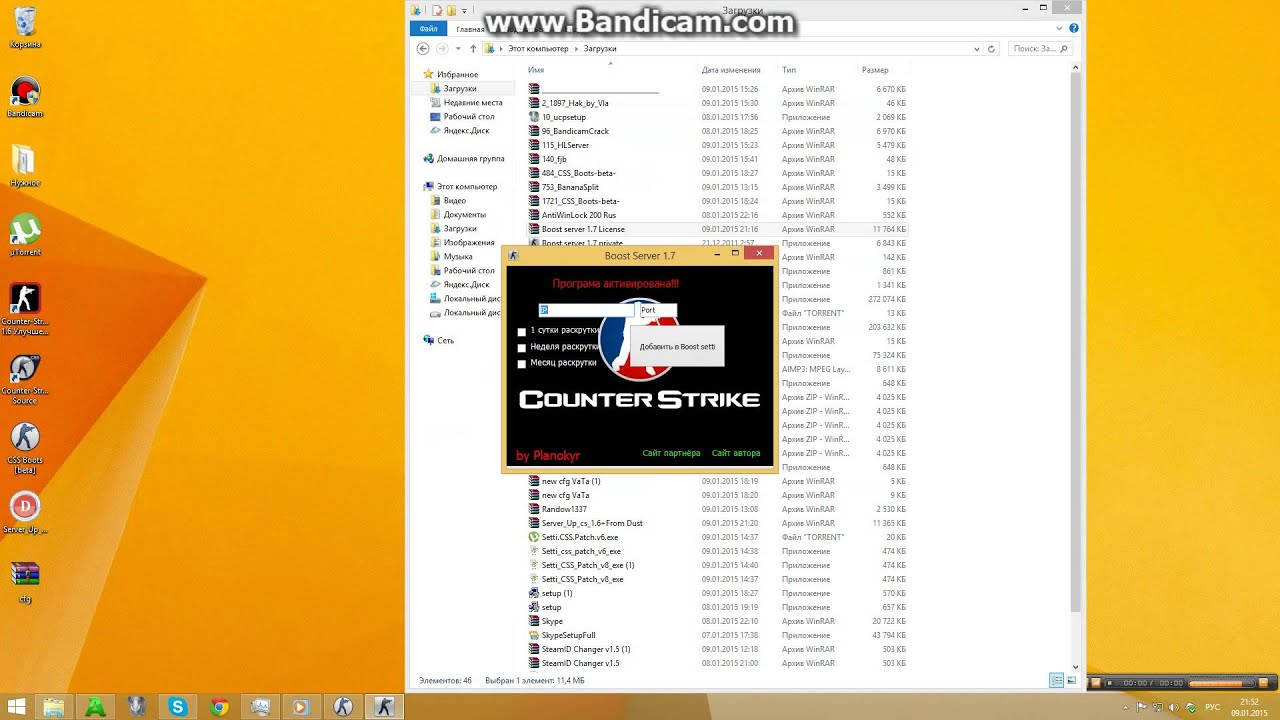The image size is (1280, 720).
Task: Check the "1 сутки раскрутки" checkbox
Action: click(x=521, y=332)
